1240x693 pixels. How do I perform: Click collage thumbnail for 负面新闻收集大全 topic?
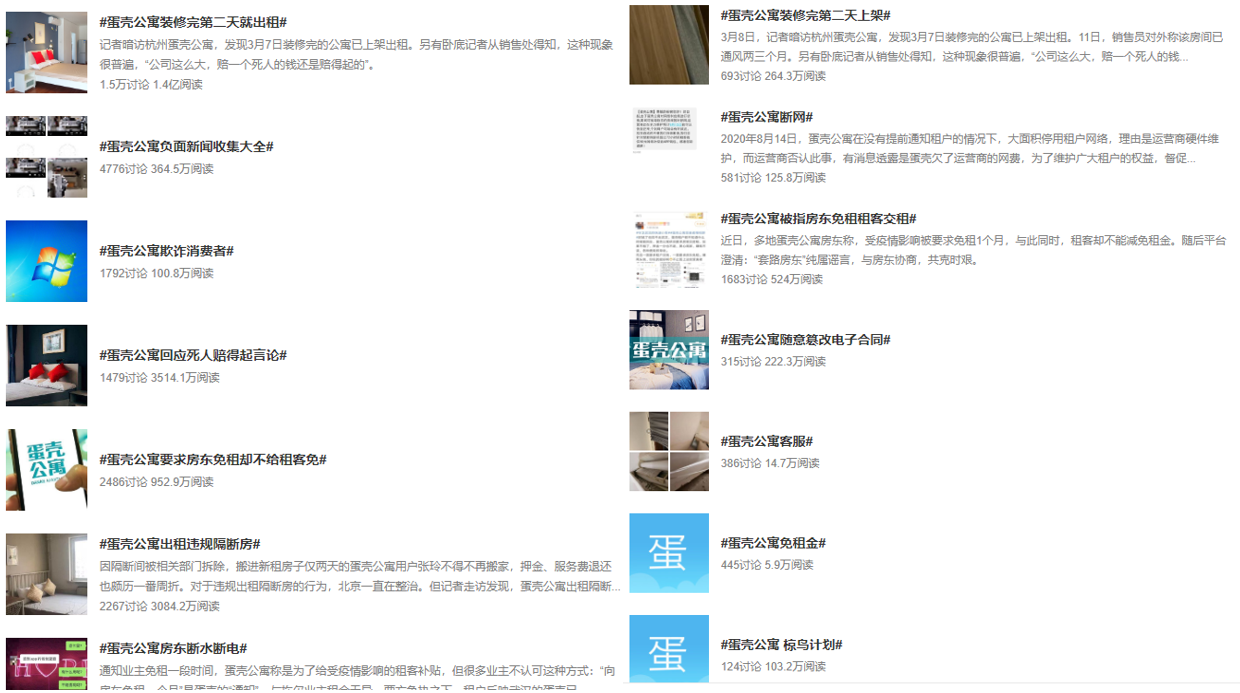[x=46, y=156]
